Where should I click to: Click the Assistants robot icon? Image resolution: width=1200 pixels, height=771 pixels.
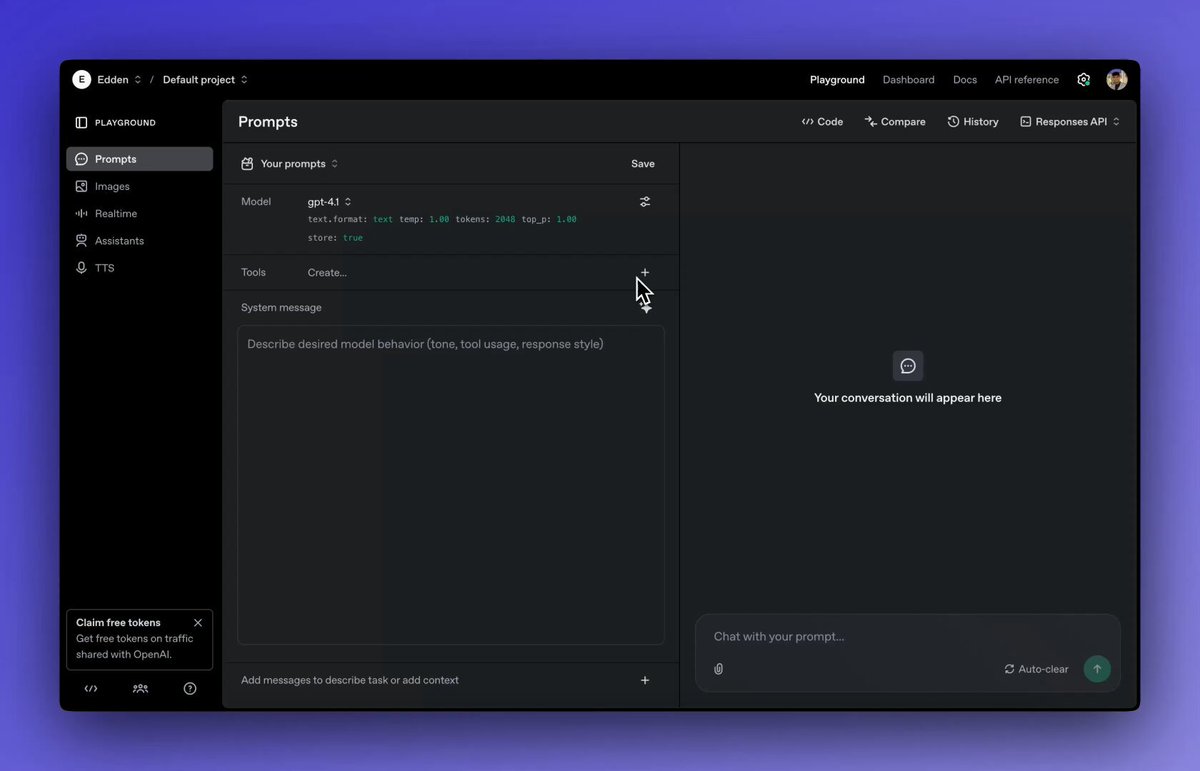[82, 240]
